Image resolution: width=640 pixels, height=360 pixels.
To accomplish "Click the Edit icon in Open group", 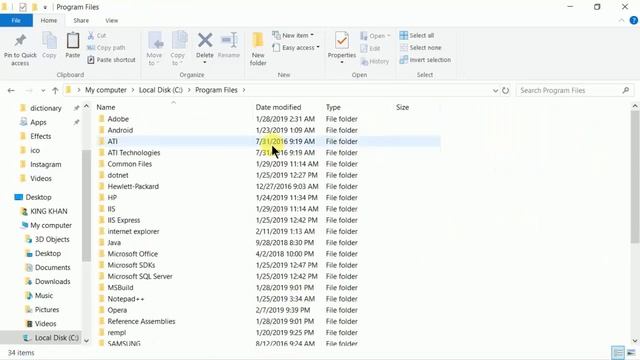I will (364, 49).
